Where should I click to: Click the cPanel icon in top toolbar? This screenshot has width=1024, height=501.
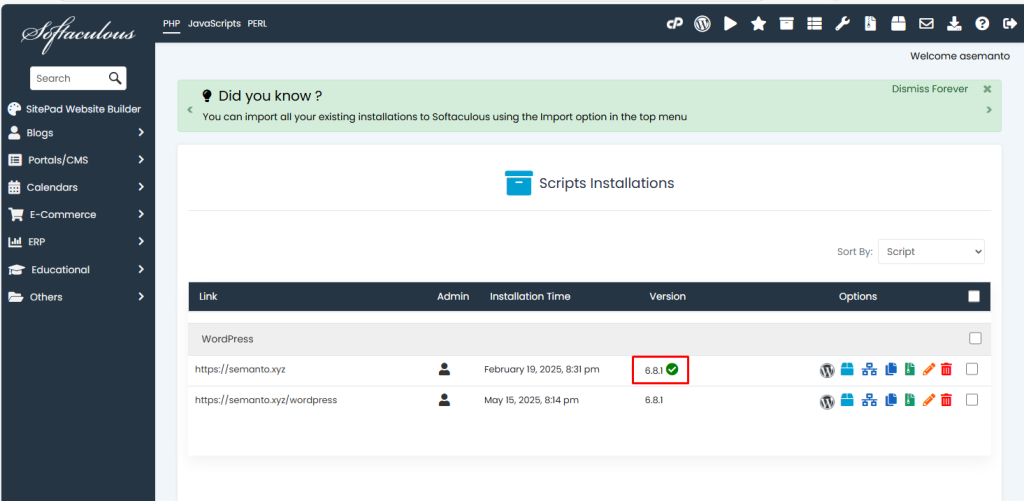pos(674,24)
